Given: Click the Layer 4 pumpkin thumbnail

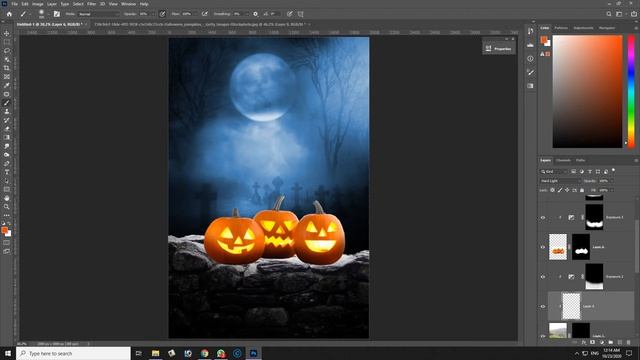Looking at the screenshot, I should point(558,247).
